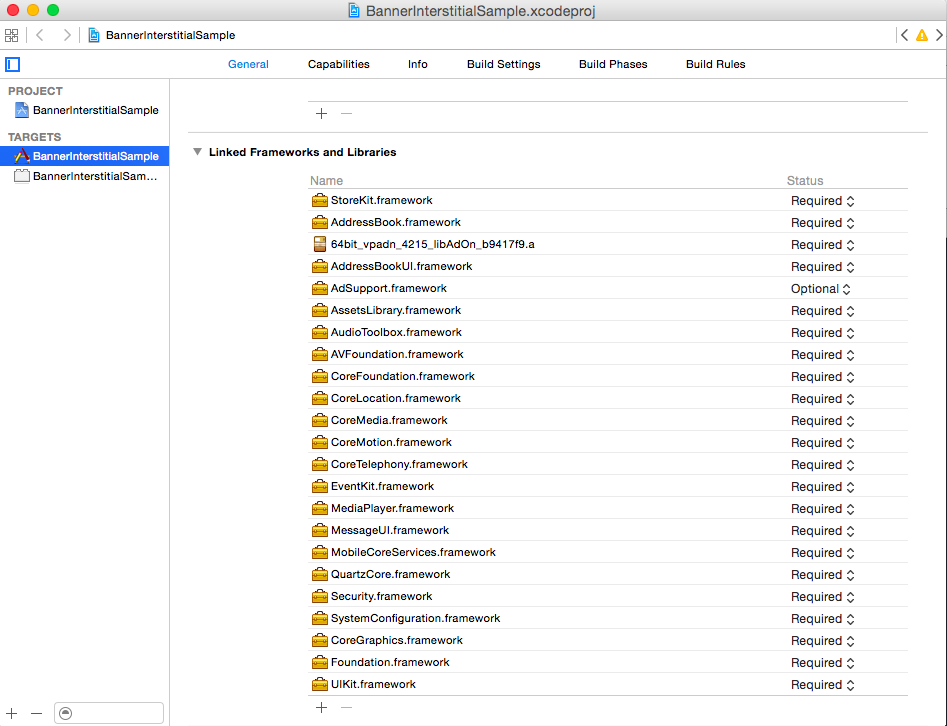Go back with the left chevron
The image size is (947, 726).
[x=40, y=35]
